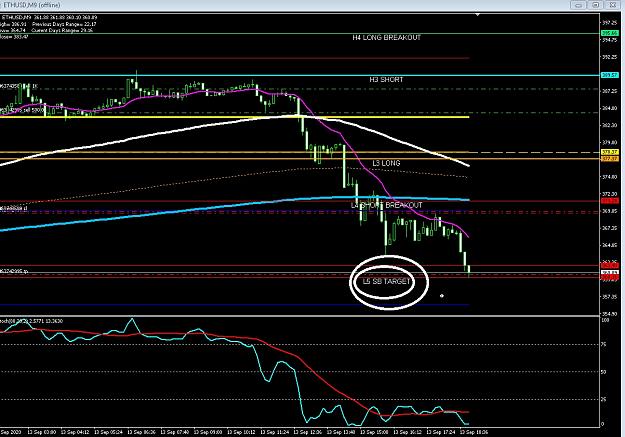Click the Current Days Range text
Viewport: 625px width, 437px height.
tap(62, 30)
